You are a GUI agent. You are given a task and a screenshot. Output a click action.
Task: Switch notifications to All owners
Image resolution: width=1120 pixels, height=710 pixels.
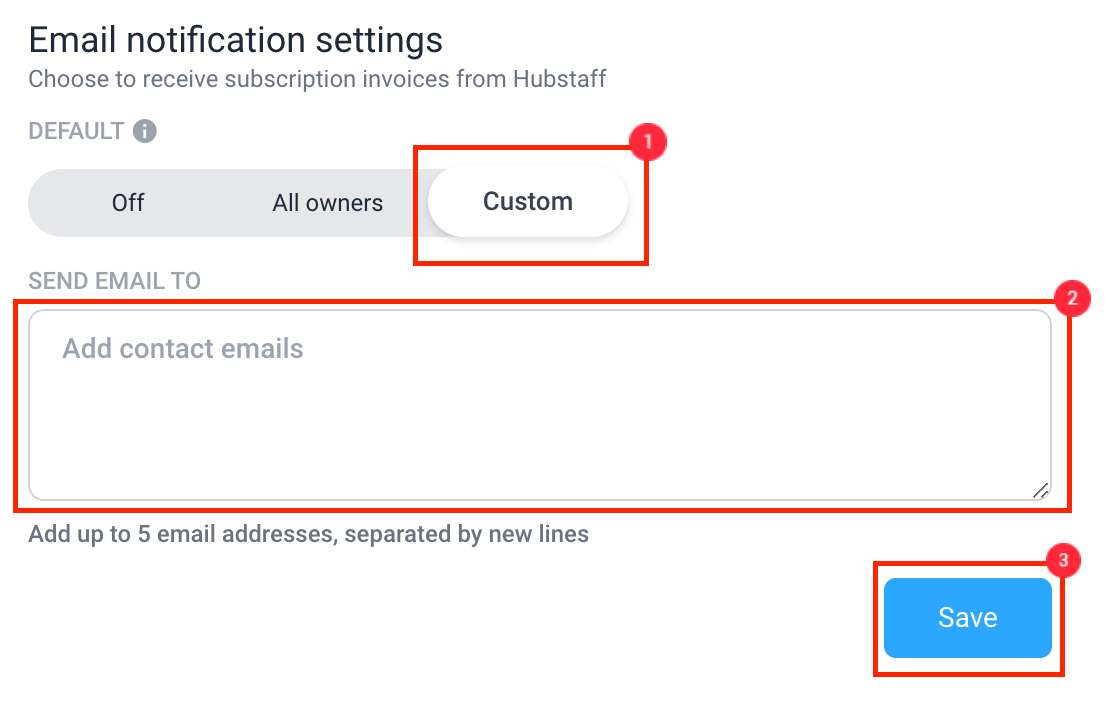[327, 203]
